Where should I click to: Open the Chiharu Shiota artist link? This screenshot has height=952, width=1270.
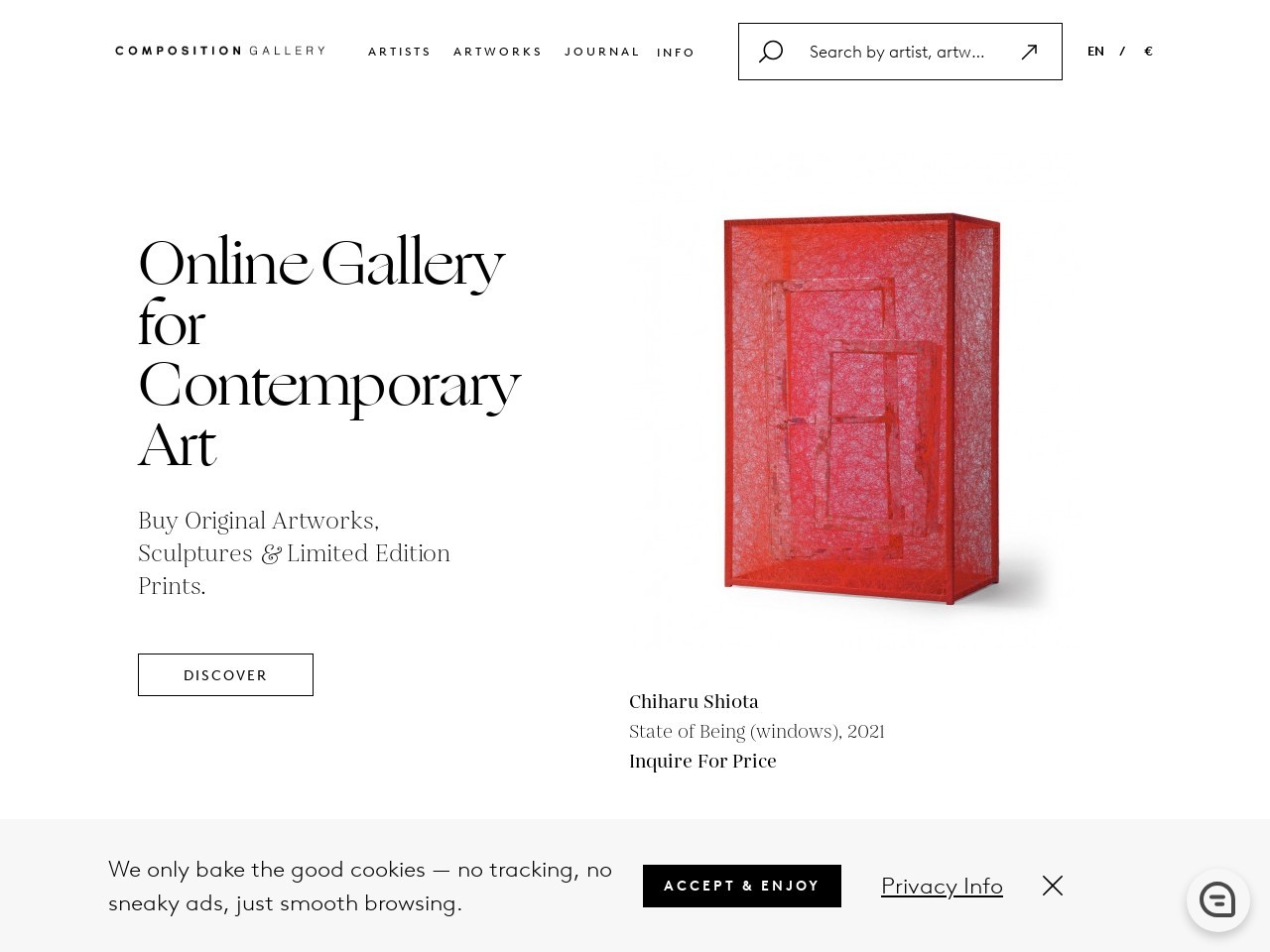tap(694, 701)
